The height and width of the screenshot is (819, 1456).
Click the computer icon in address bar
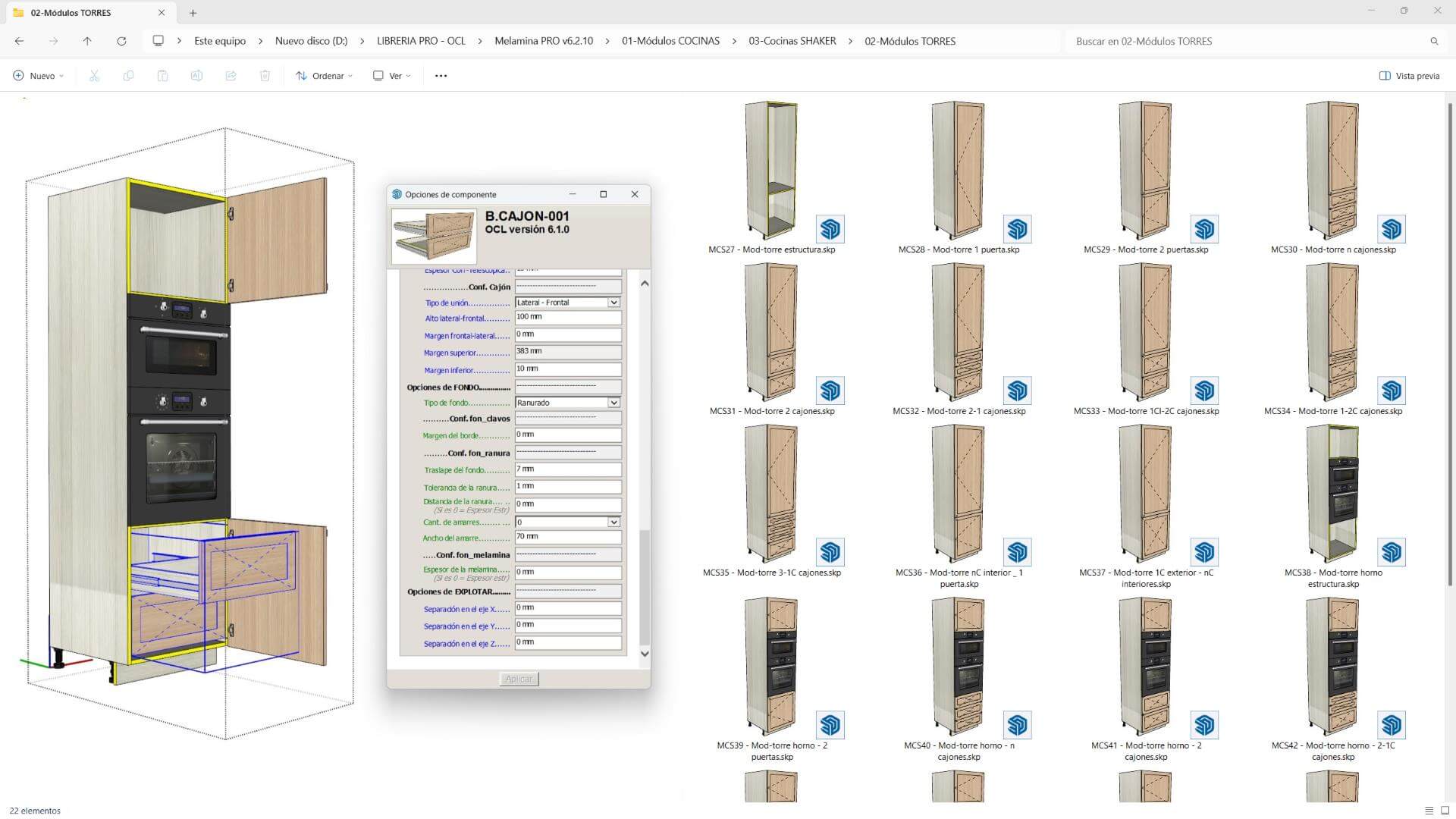158,41
